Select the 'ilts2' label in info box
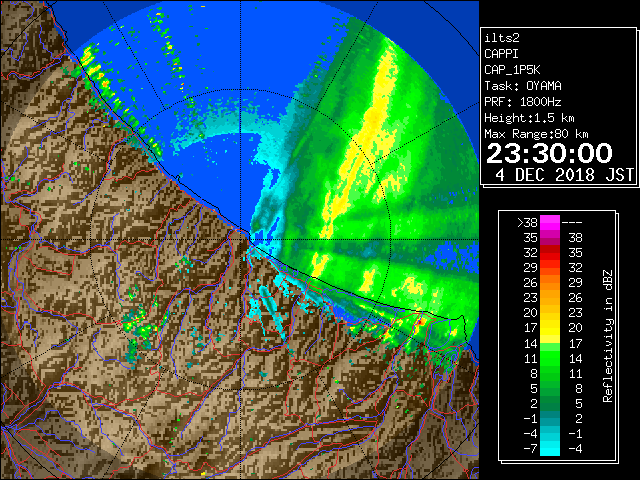The width and height of the screenshot is (640, 480). tap(502, 38)
